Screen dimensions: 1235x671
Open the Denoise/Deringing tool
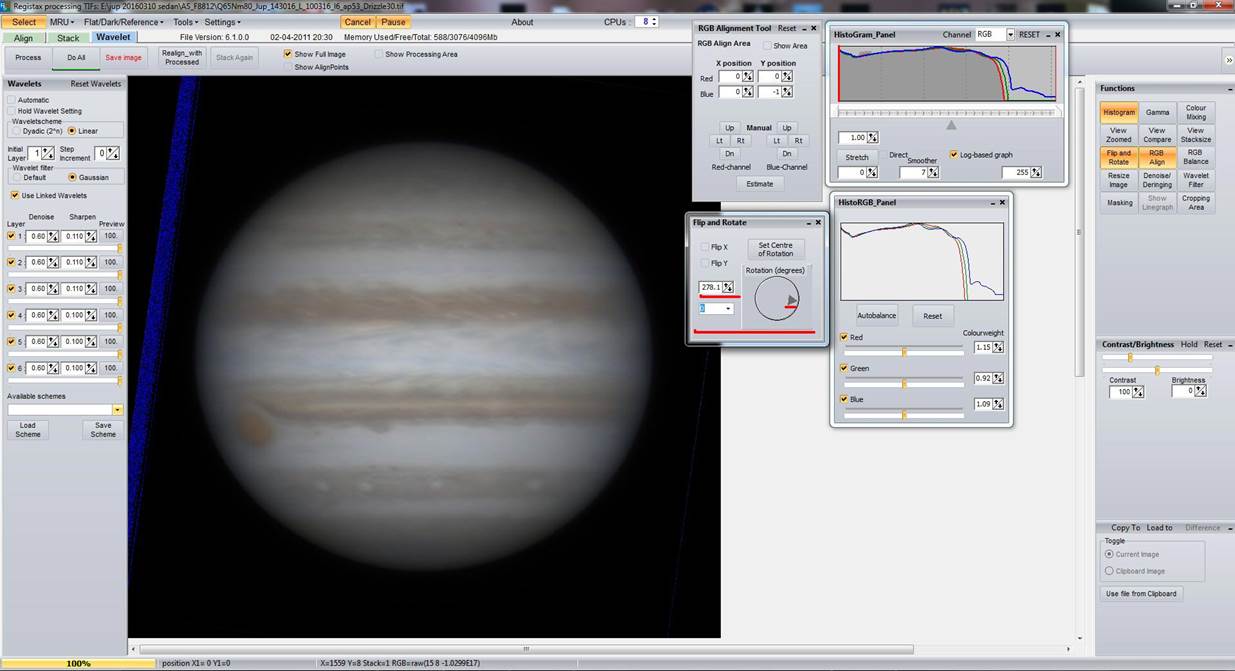click(x=1157, y=179)
